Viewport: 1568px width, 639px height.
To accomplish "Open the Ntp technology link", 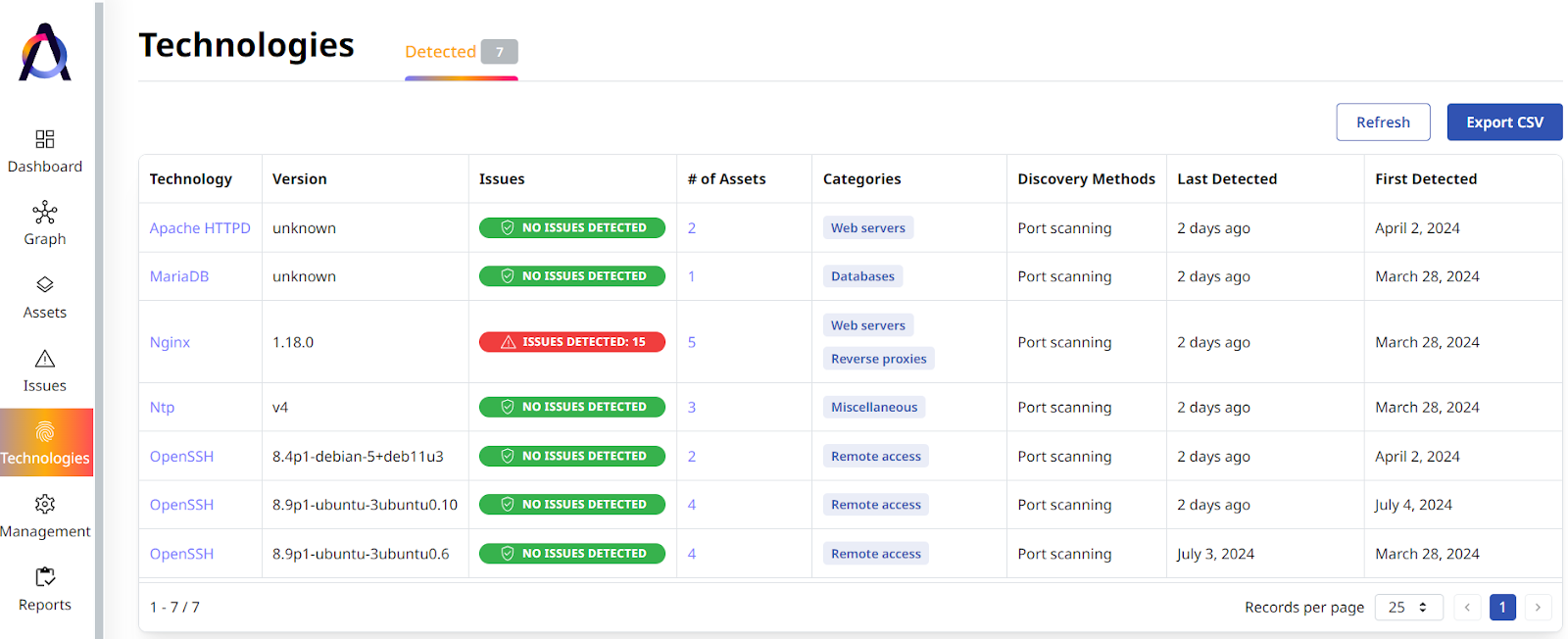I will 162,408.
